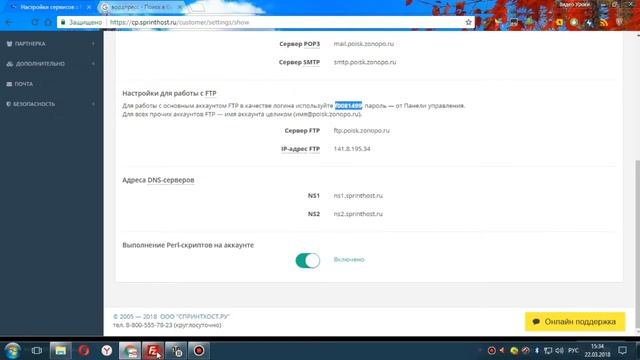This screenshot has height=360, width=640.
Task: Open Task View on taskbar
Action: (x=37, y=351)
